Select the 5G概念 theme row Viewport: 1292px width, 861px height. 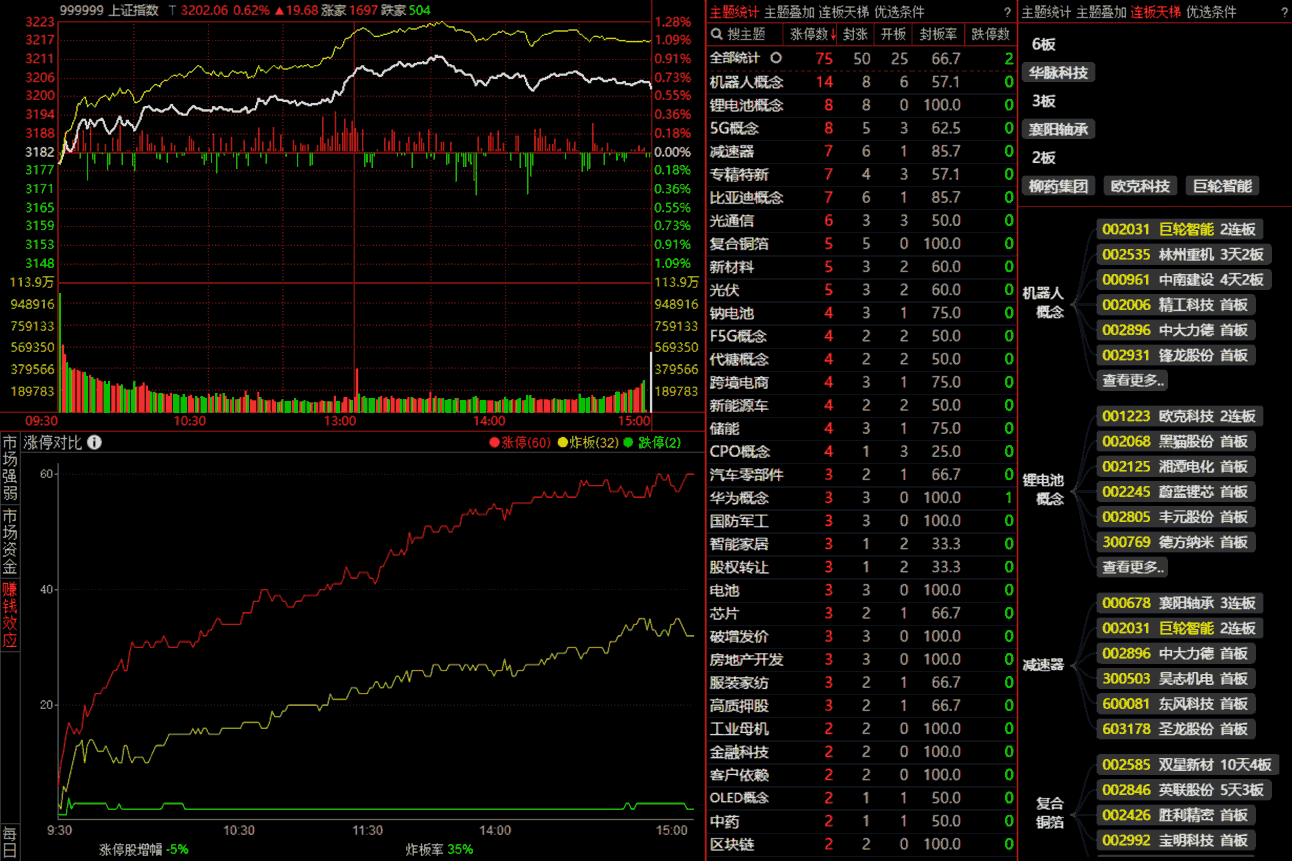(x=861, y=128)
